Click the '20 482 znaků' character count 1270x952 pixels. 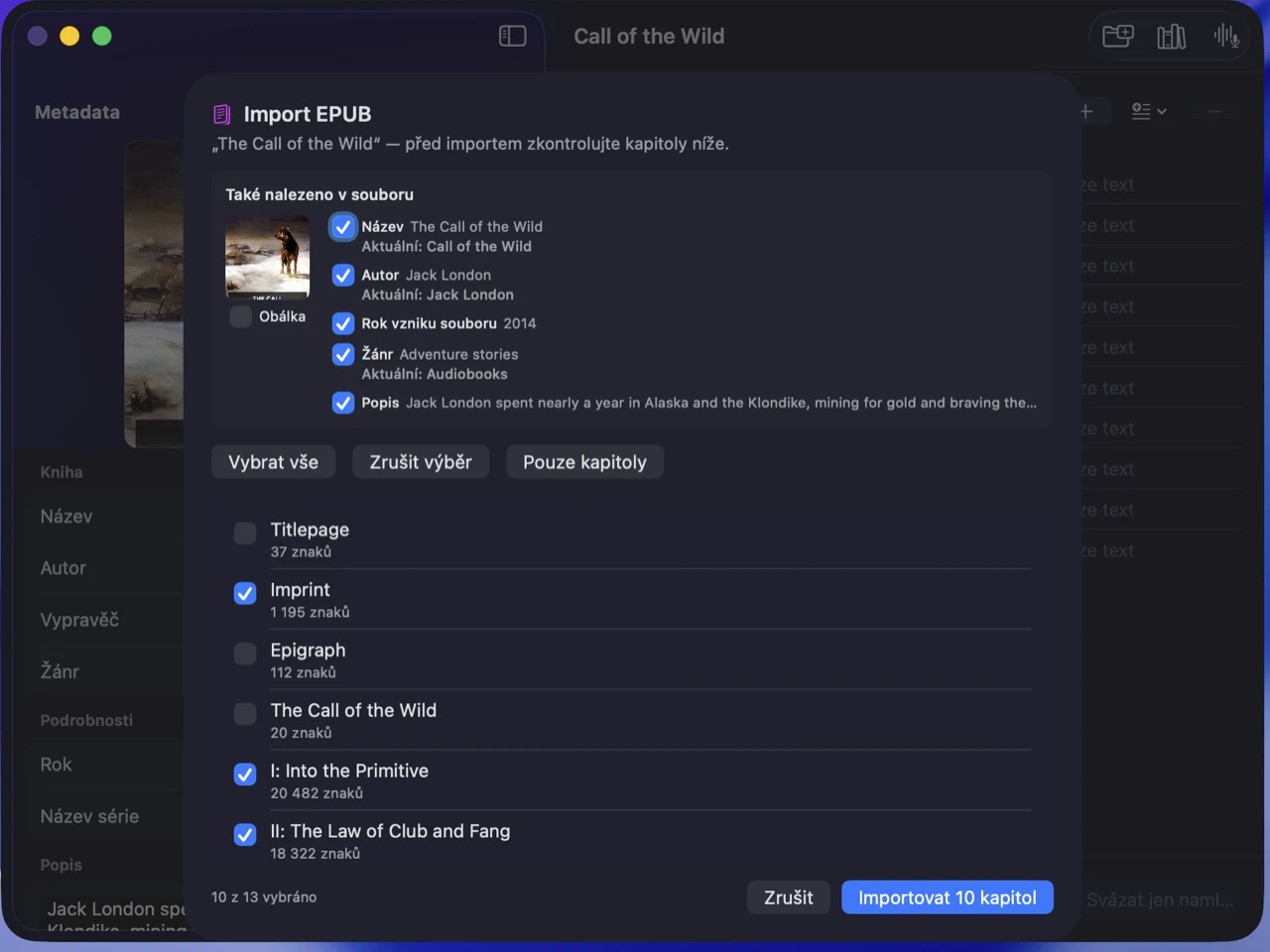click(317, 793)
